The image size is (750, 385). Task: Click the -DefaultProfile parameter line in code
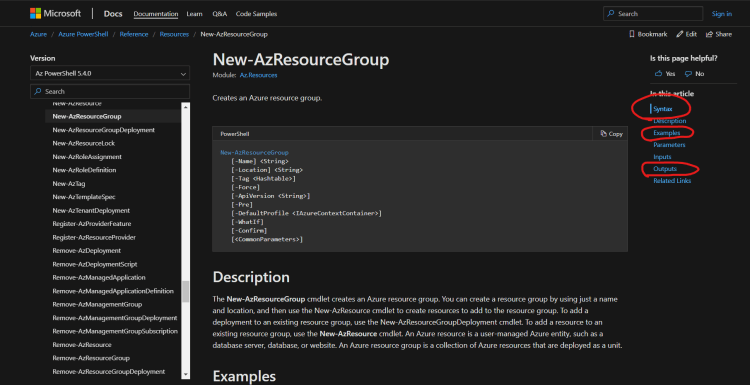(306, 213)
